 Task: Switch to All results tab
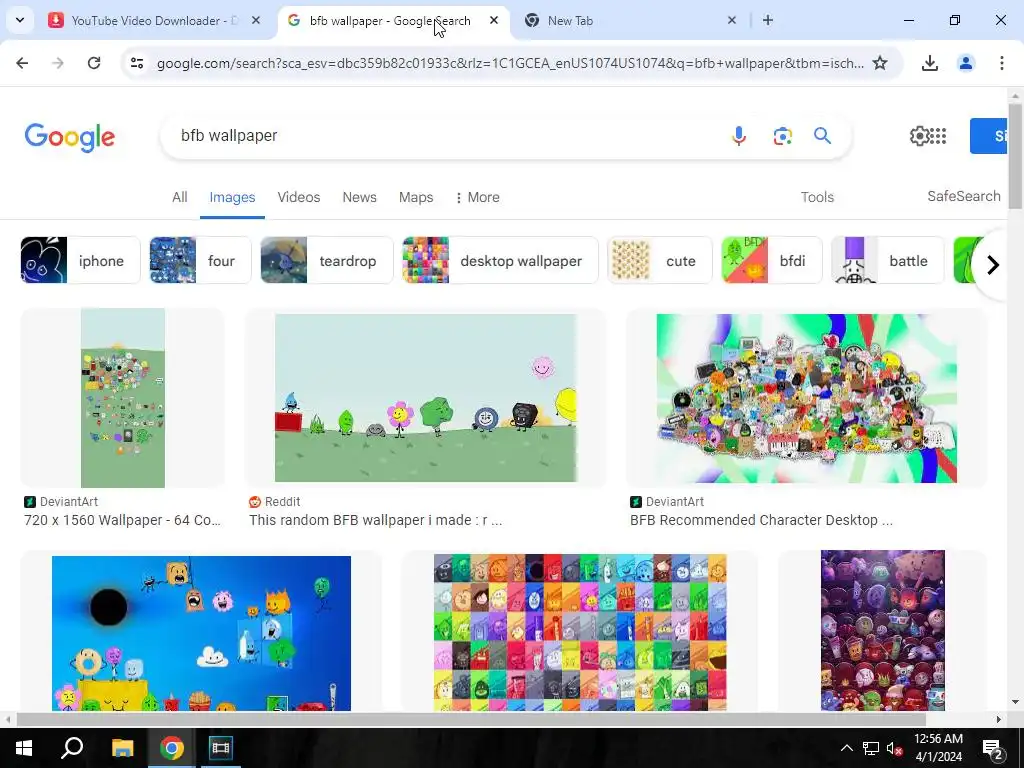click(x=180, y=197)
